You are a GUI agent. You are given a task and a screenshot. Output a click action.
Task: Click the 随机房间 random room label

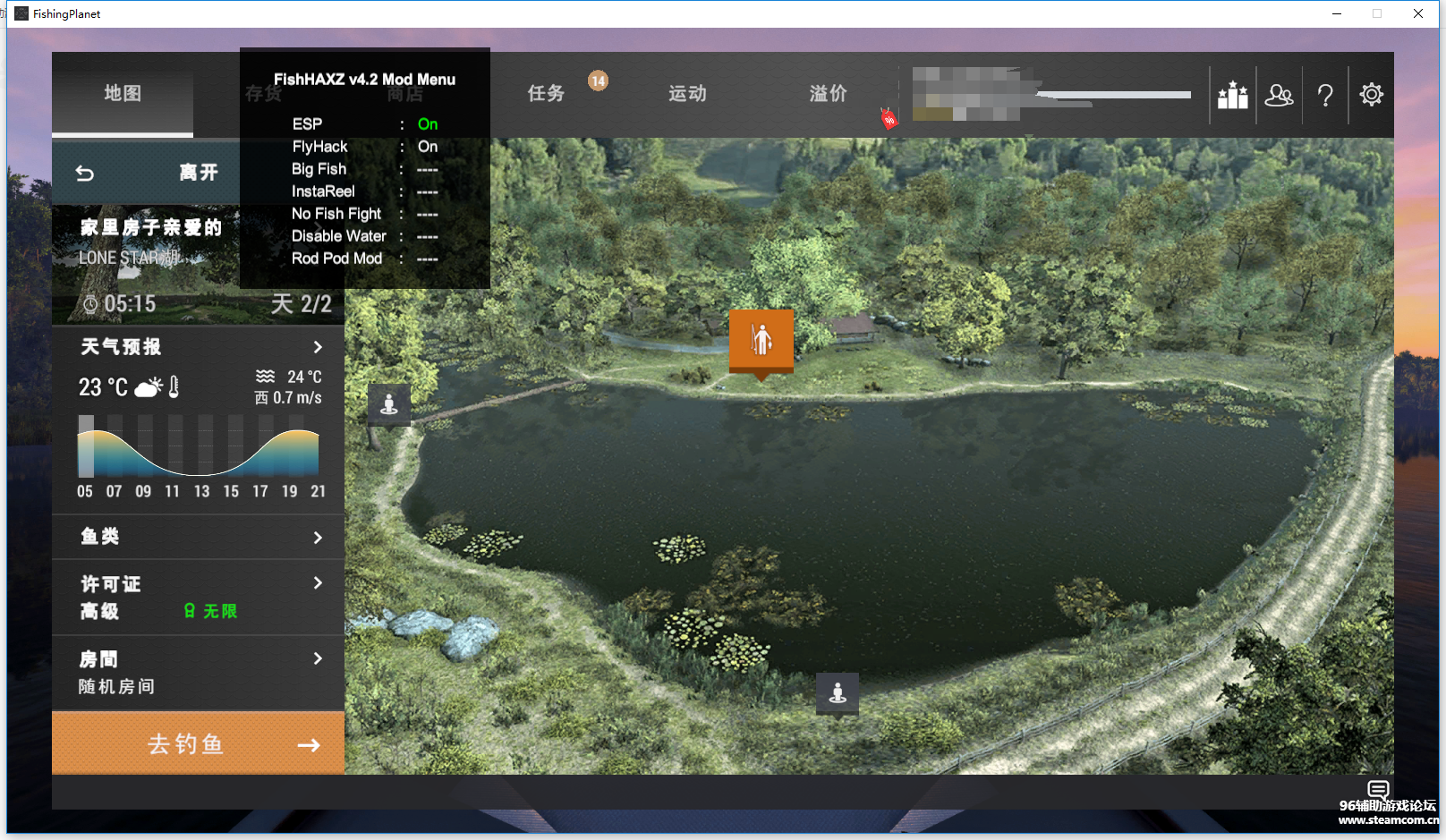(116, 686)
